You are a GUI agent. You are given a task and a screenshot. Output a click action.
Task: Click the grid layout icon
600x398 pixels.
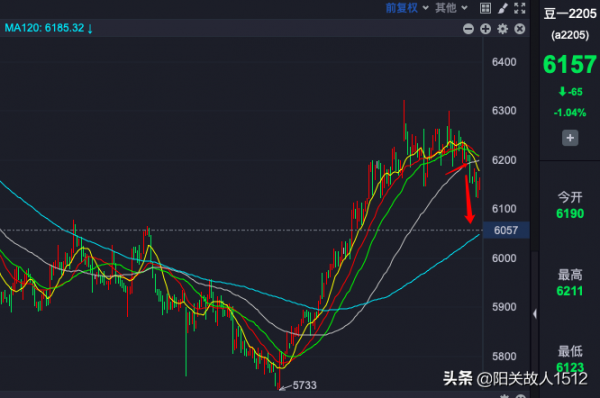point(485,8)
